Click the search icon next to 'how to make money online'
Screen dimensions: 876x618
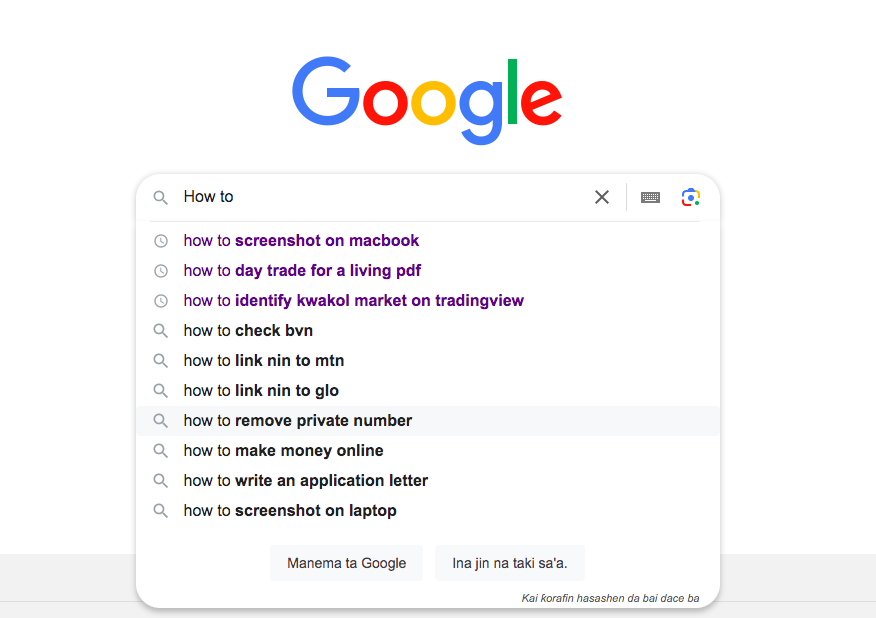pos(161,451)
